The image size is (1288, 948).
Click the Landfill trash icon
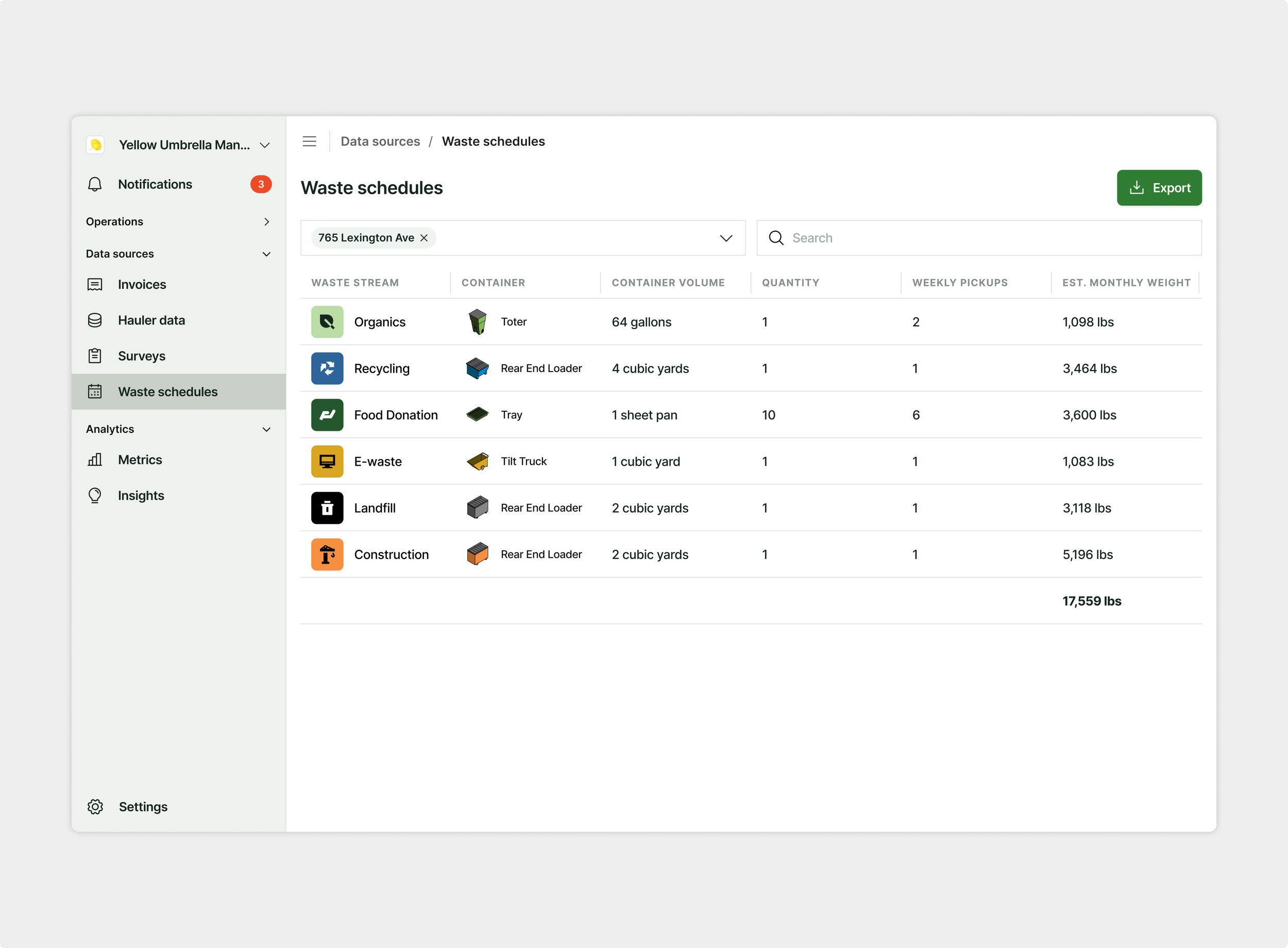[x=327, y=508]
